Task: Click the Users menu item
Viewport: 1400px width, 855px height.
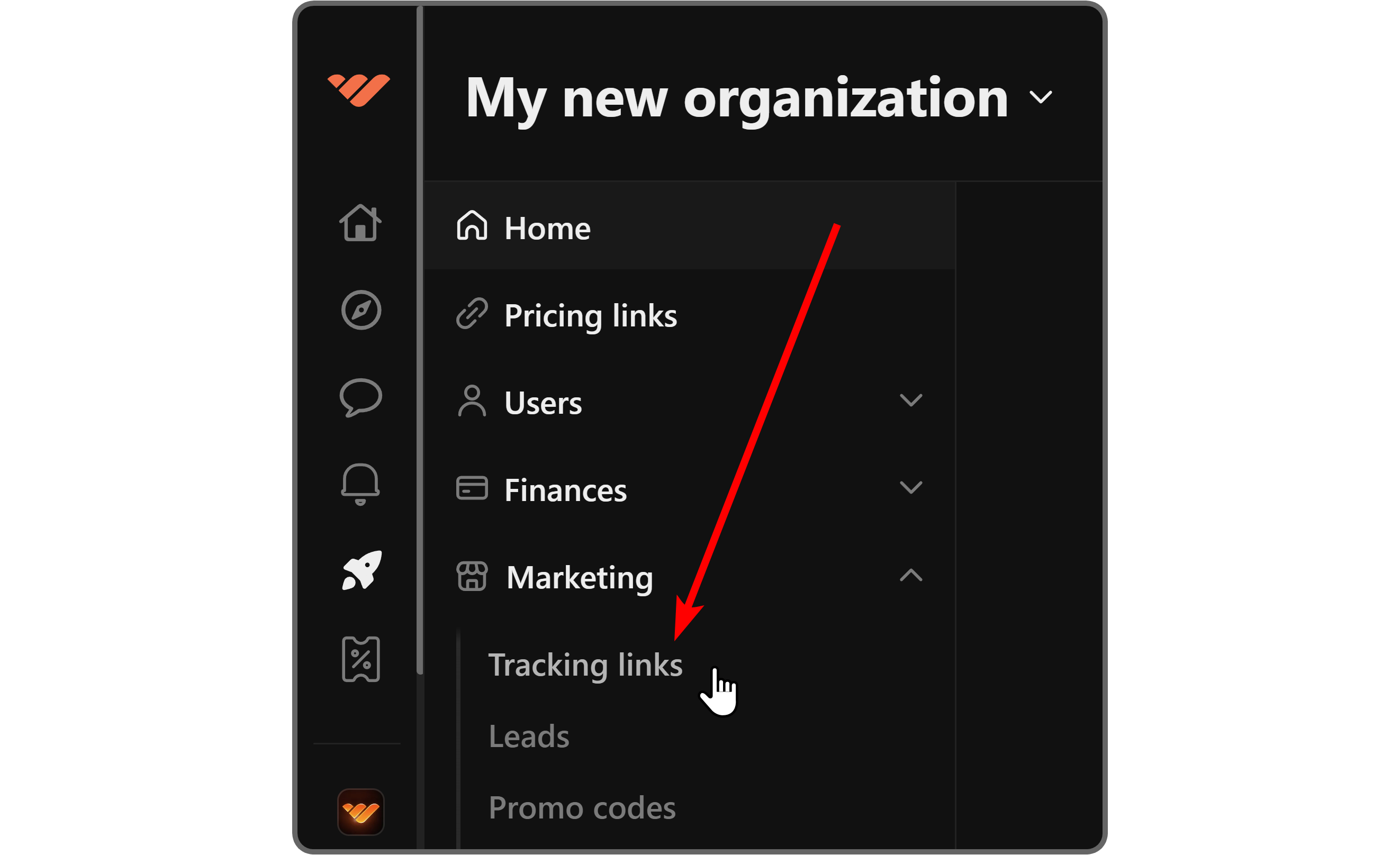Action: [x=543, y=403]
